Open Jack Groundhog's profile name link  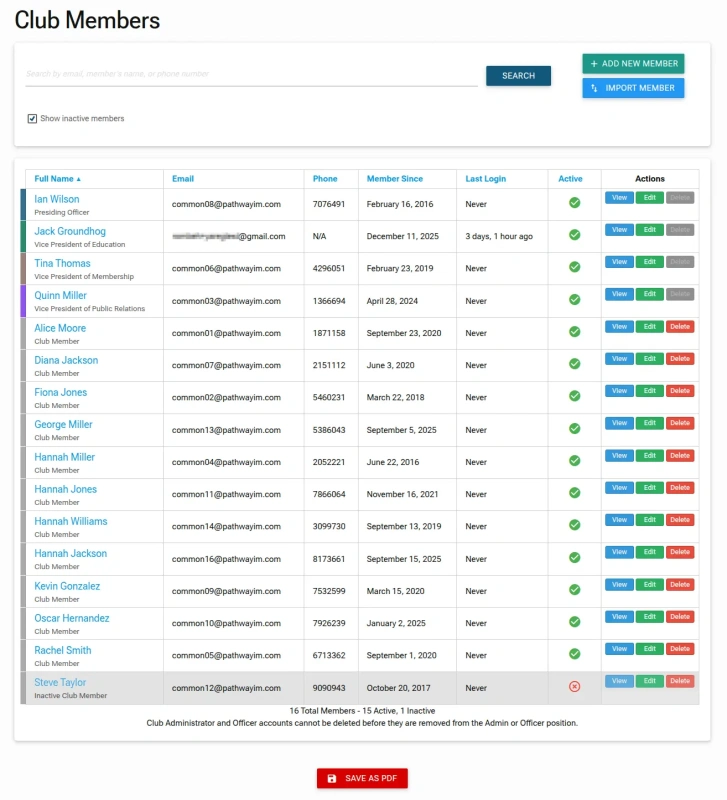pos(70,232)
